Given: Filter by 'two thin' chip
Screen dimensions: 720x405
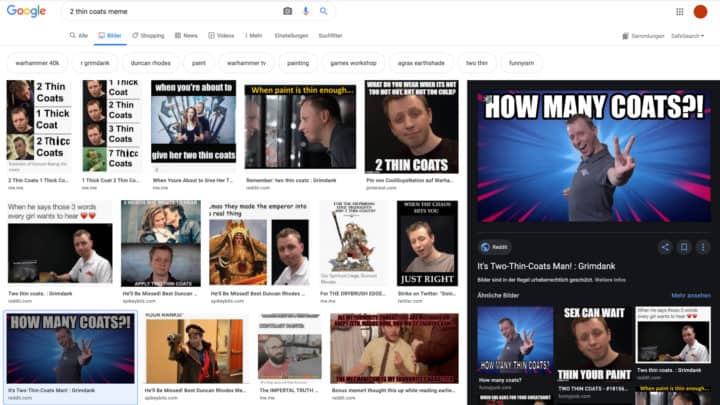Looking at the screenshot, I should 477,63.
